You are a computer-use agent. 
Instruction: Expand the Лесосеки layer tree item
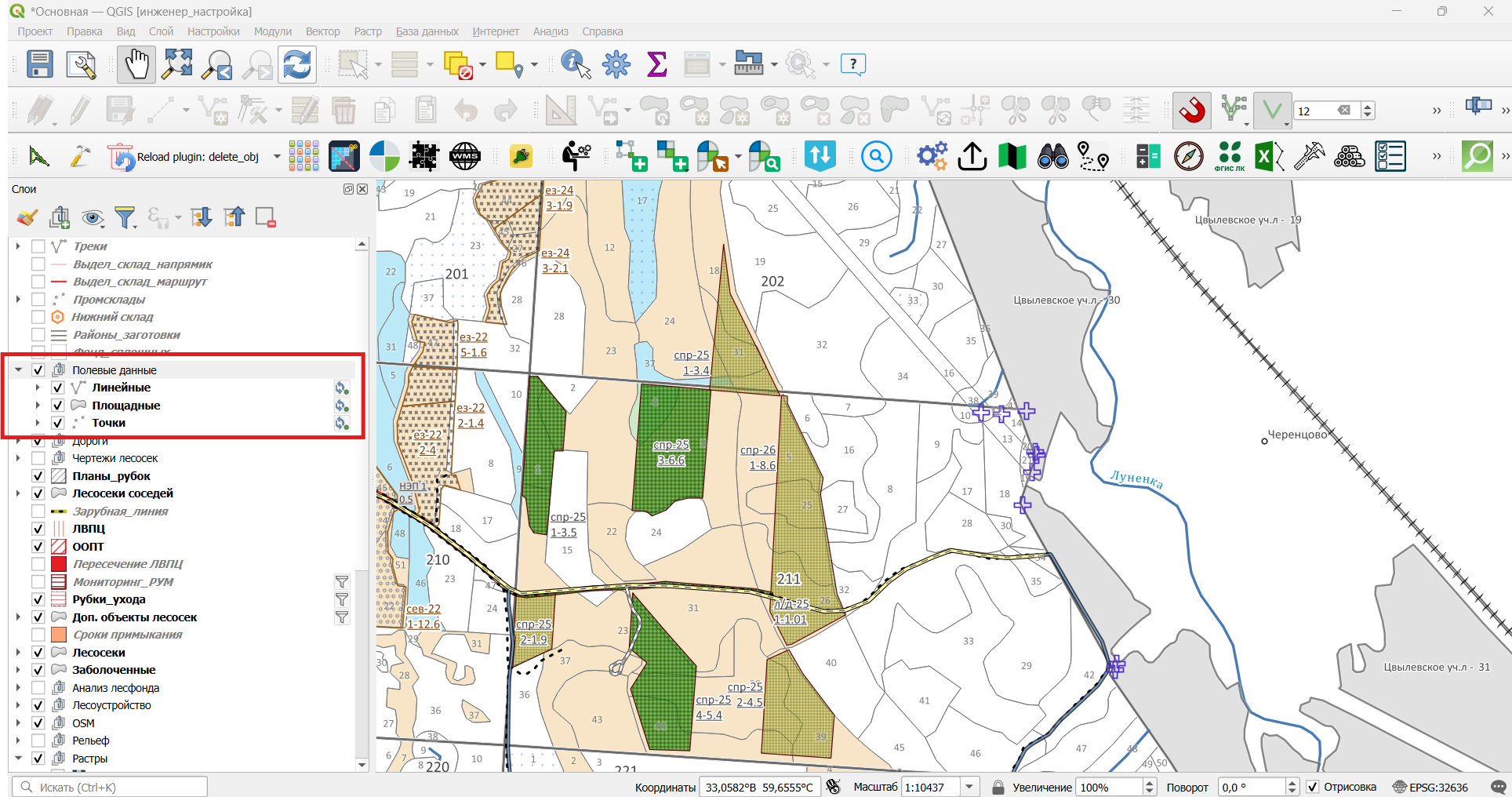18,652
